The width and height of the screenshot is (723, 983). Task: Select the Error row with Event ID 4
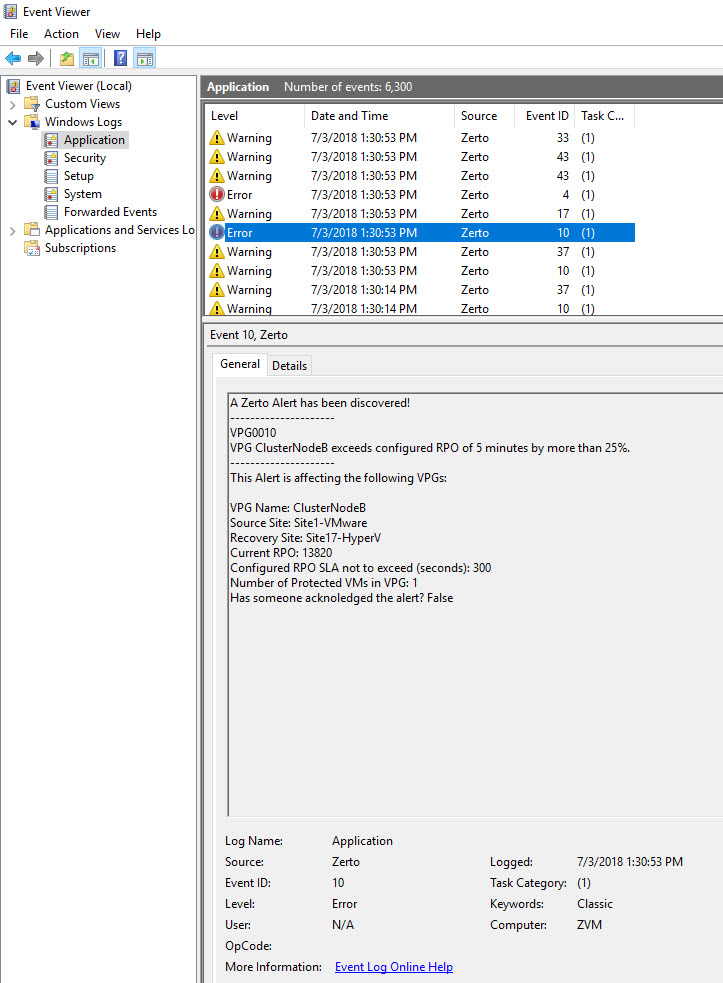pos(420,195)
